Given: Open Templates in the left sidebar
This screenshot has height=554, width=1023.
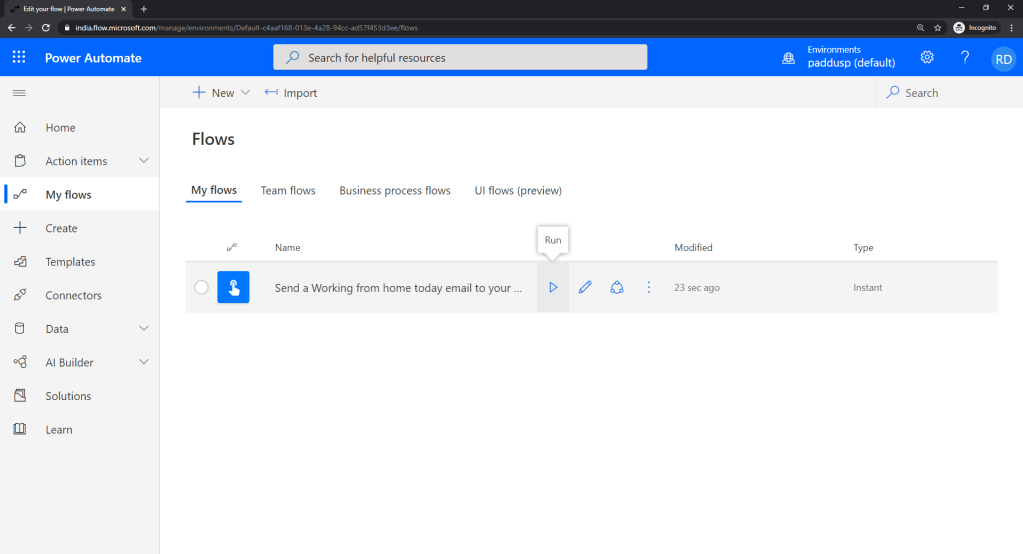Looking at the screenshot, I should coord(70,262).
